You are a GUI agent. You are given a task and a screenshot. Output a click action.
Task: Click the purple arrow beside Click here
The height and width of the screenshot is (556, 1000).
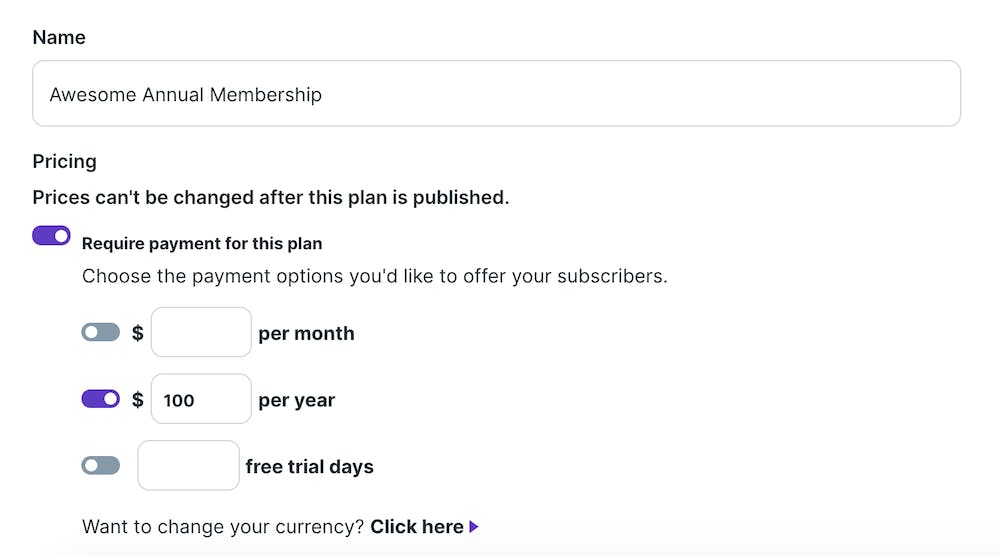474,527
